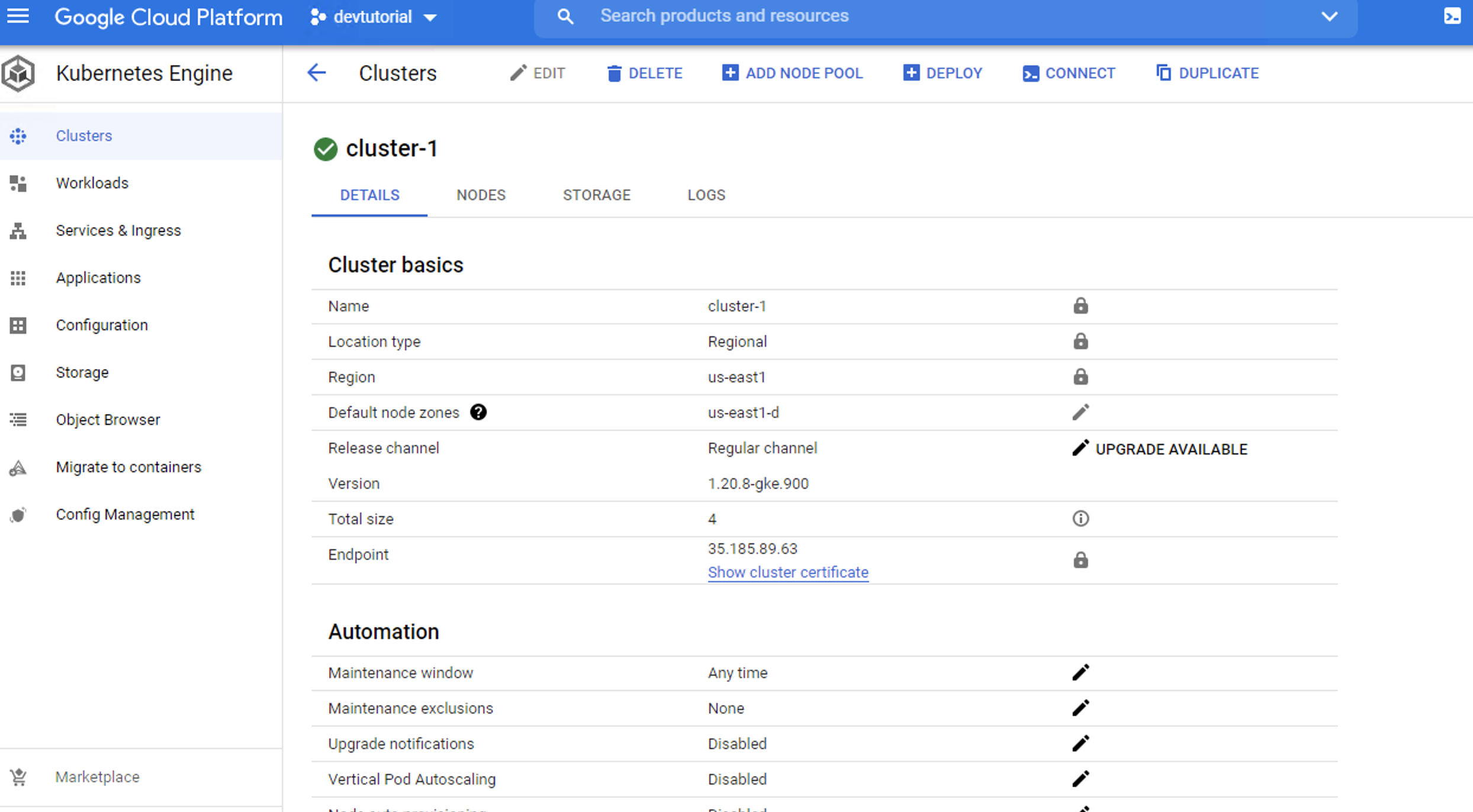
Task: Click the lock icon in Name row
Action: (1080, 305)
